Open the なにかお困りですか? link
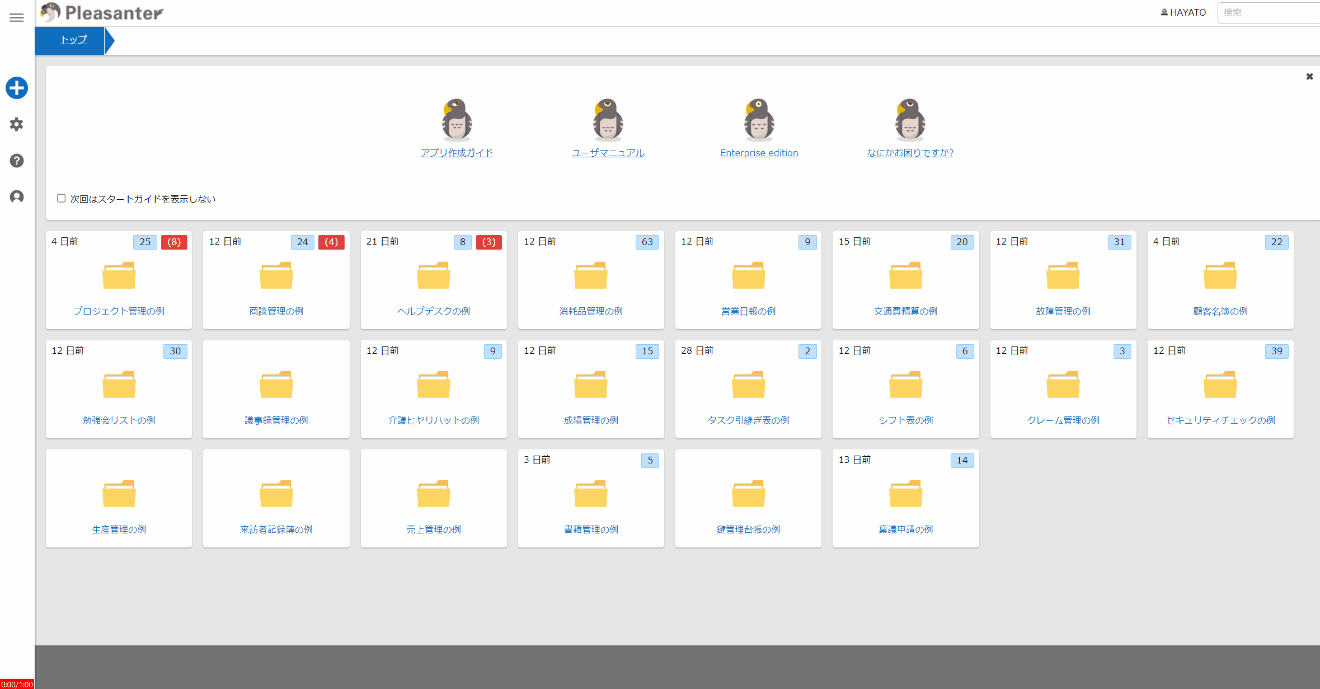Viewport: 1320px width, 689px height. (x=910, y=153)
